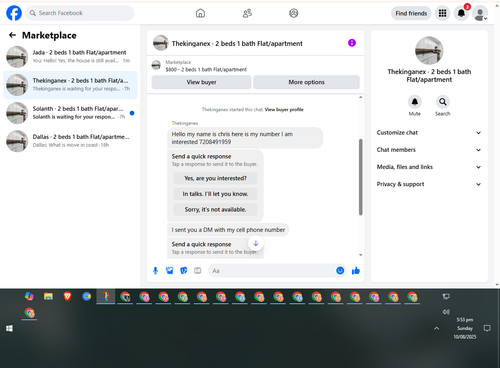This screenshot has height=368, width=500.
Task: Search in conversation using magnifier icon
Action: click(443, 102)
